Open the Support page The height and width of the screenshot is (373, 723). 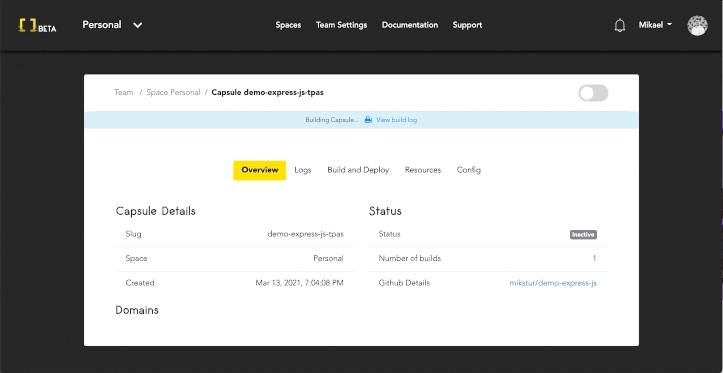click(467, 25)
